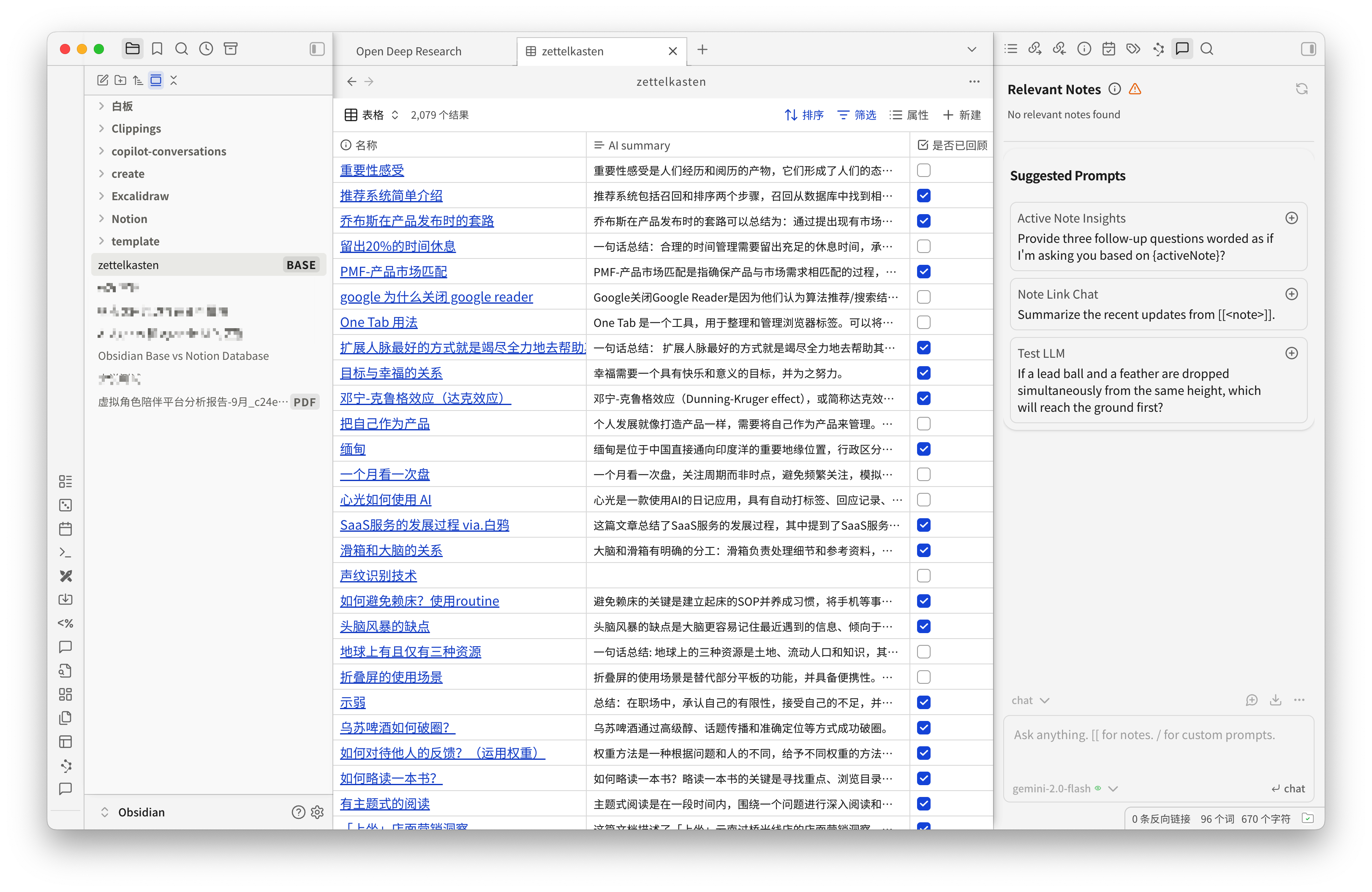
Task: Open the bookmarks panel icon
Action: [x=157, y=49]
